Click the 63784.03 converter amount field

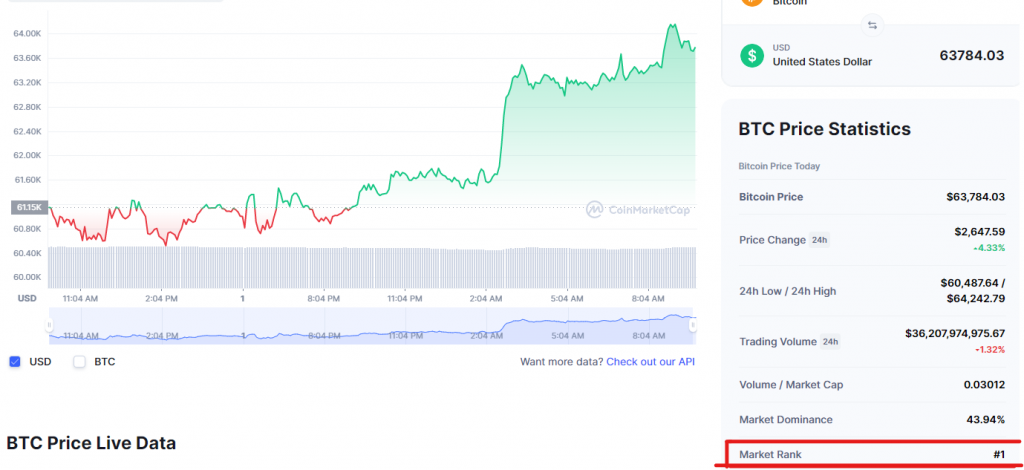(x=972, y=55)
